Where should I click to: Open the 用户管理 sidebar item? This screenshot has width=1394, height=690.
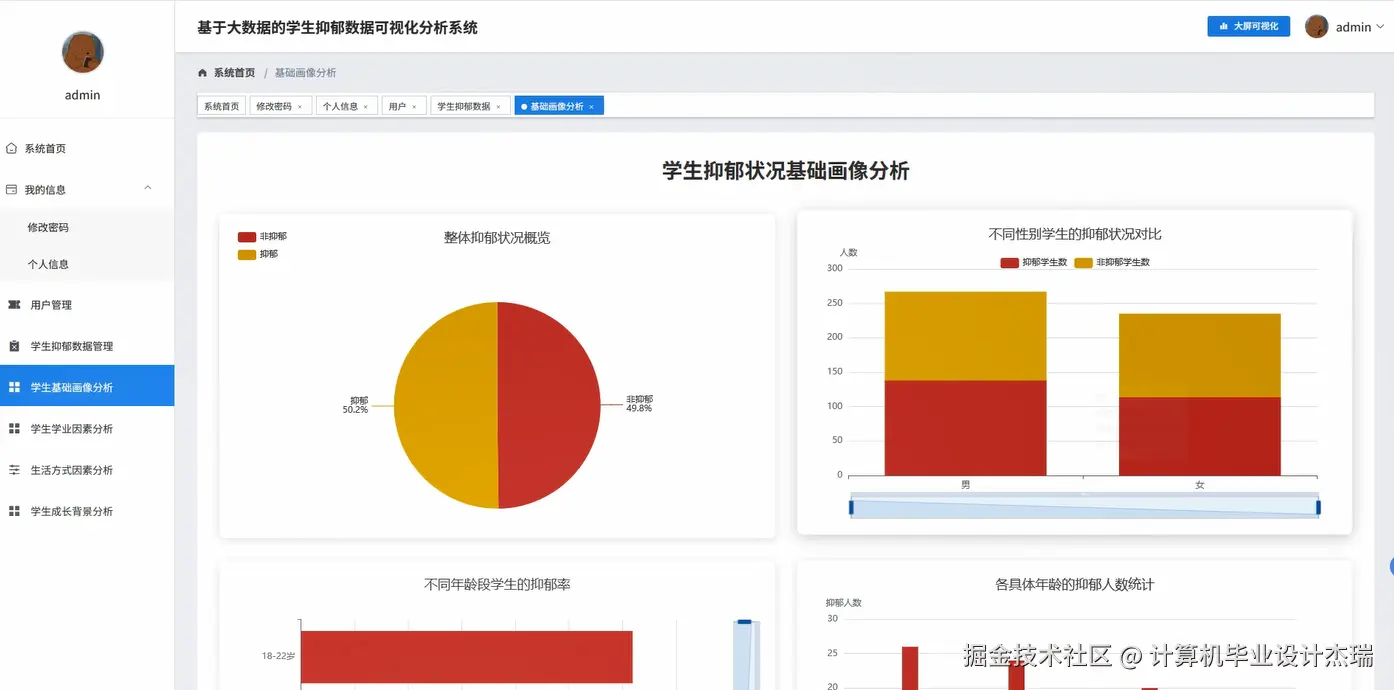[x=87, y=305]
